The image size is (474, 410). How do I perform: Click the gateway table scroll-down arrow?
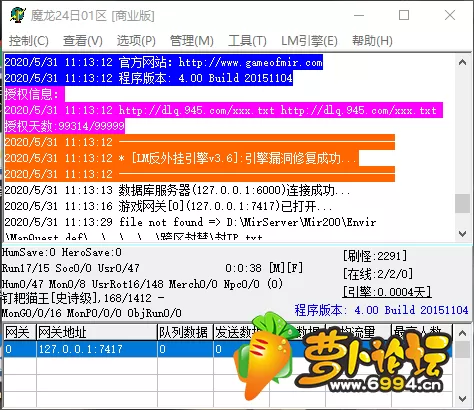462,399
